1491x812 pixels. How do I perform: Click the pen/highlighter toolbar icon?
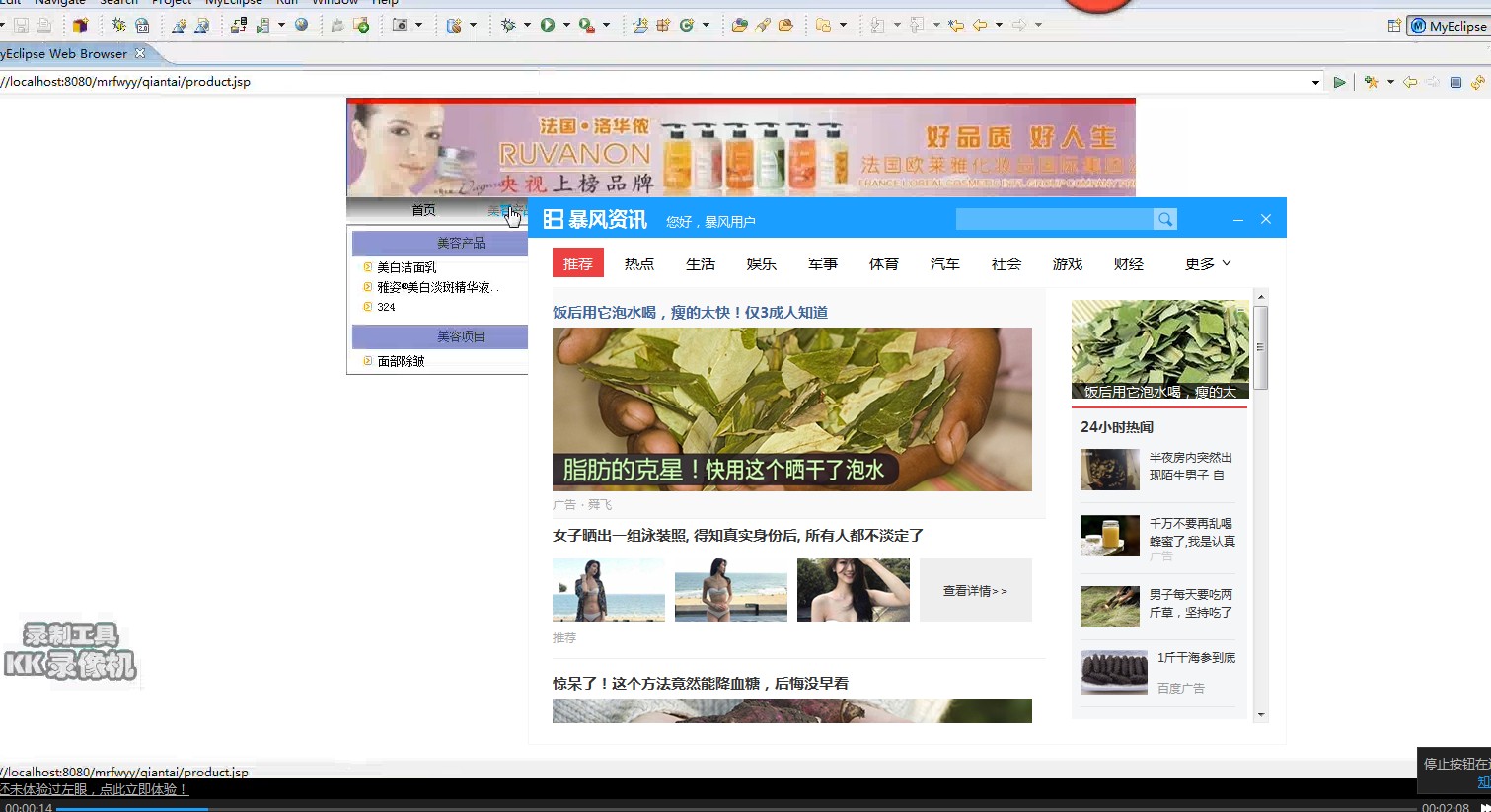[763, 25]
